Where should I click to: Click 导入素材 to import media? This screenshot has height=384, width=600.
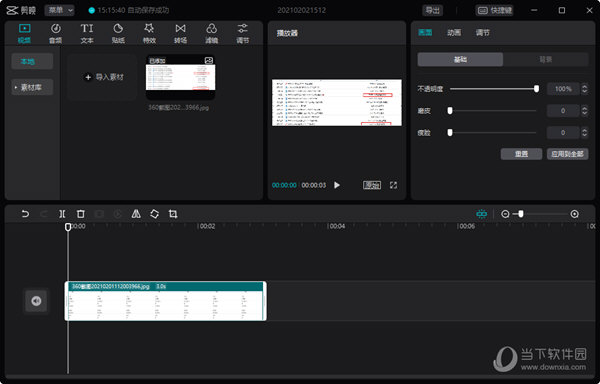[102, 77]
